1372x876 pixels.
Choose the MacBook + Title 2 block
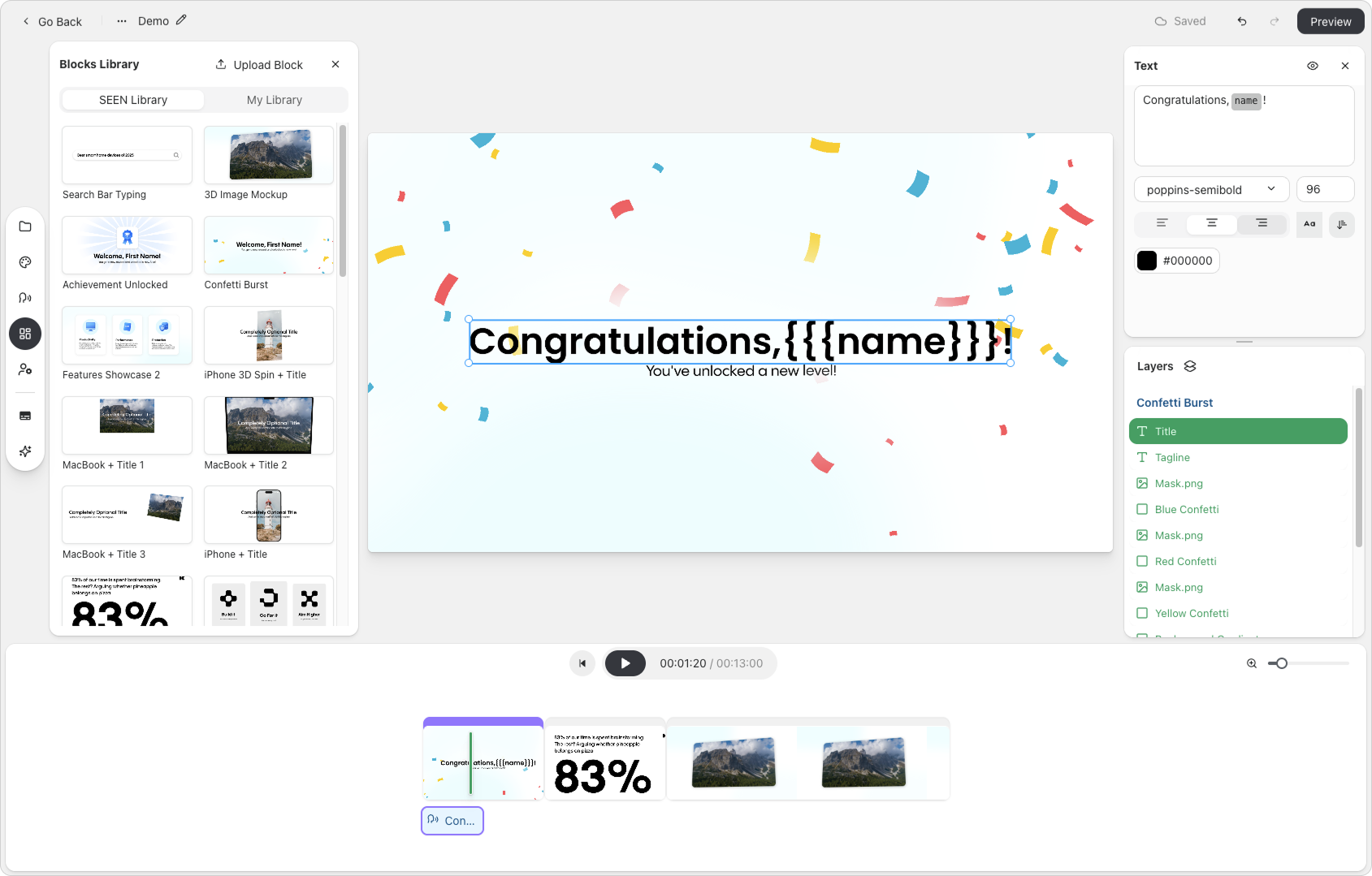[269, 425]
